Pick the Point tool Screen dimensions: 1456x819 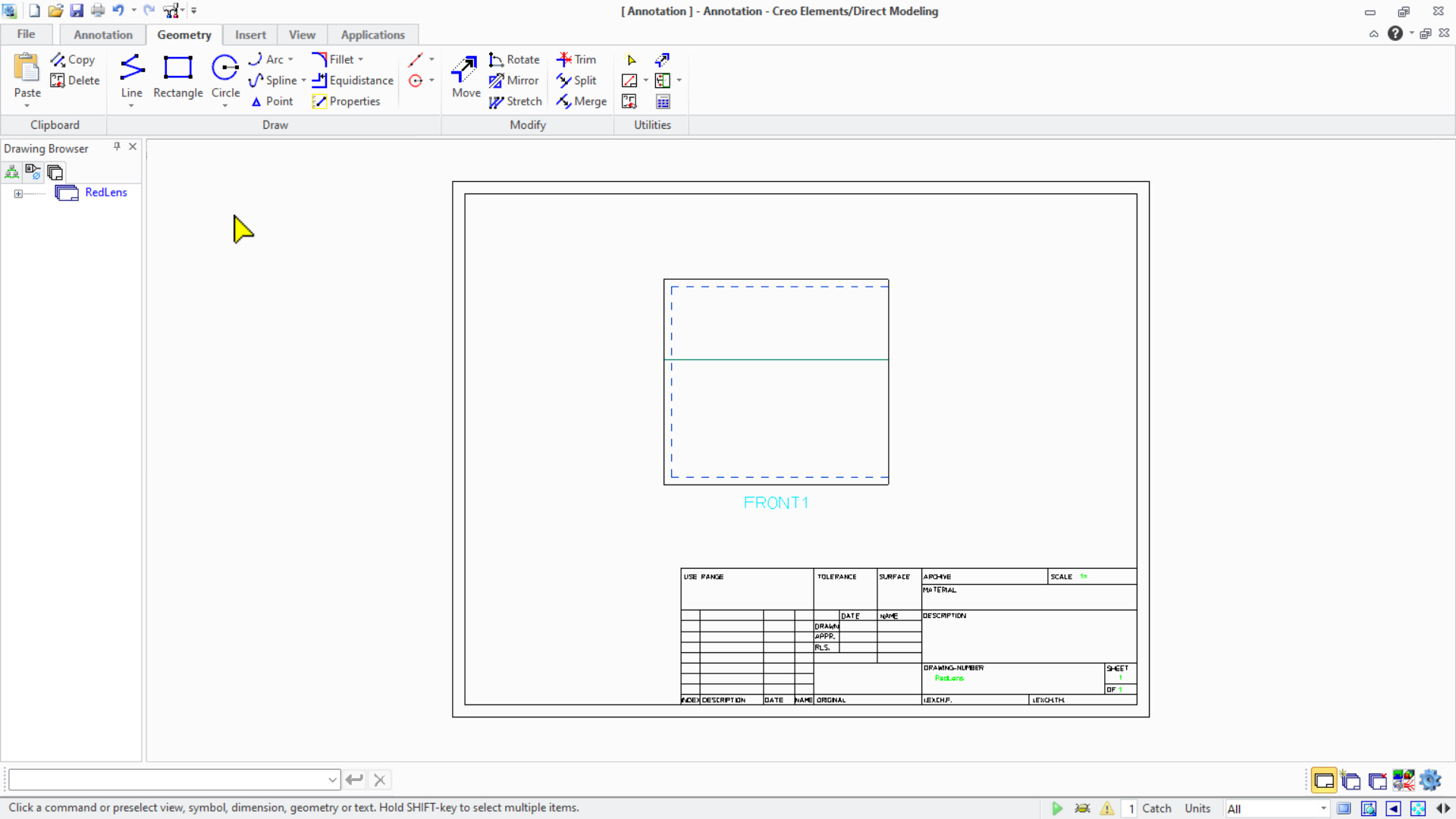coord(271,102)
